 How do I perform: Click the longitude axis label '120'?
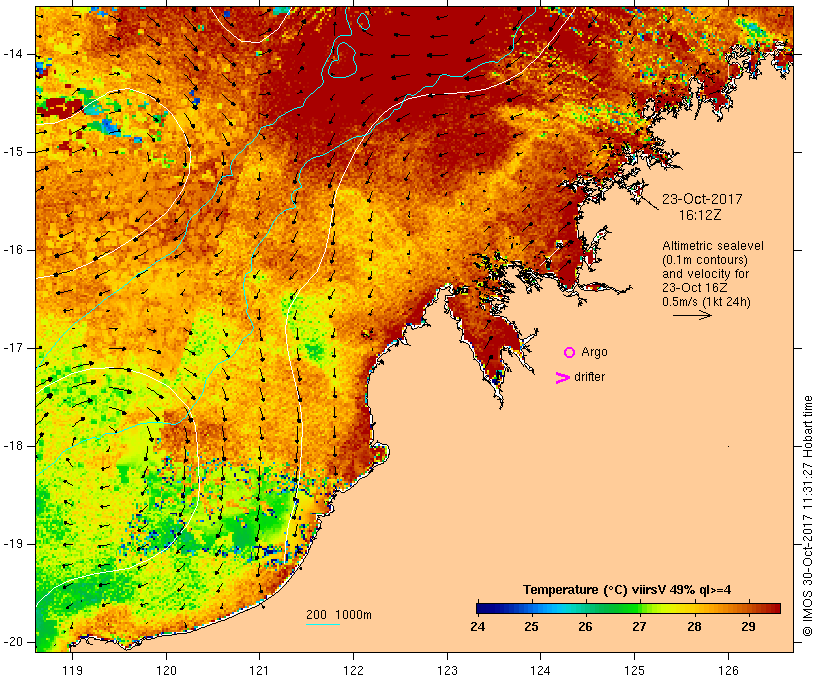pos(166,670)
